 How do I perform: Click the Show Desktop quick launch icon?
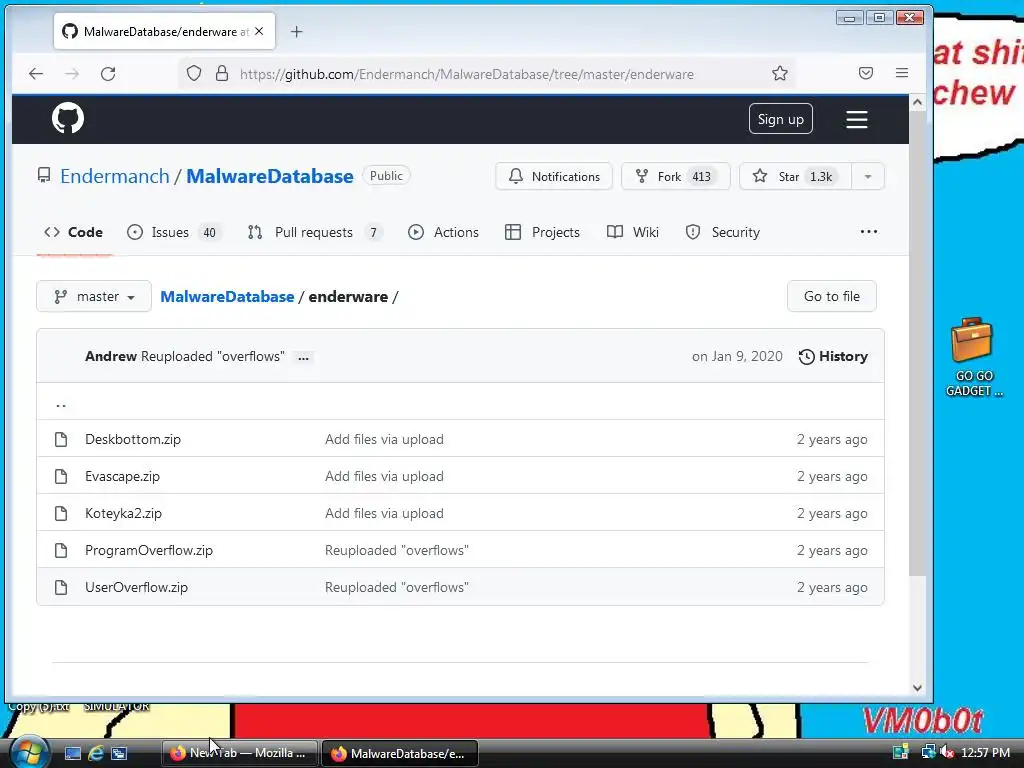[72, 753]
